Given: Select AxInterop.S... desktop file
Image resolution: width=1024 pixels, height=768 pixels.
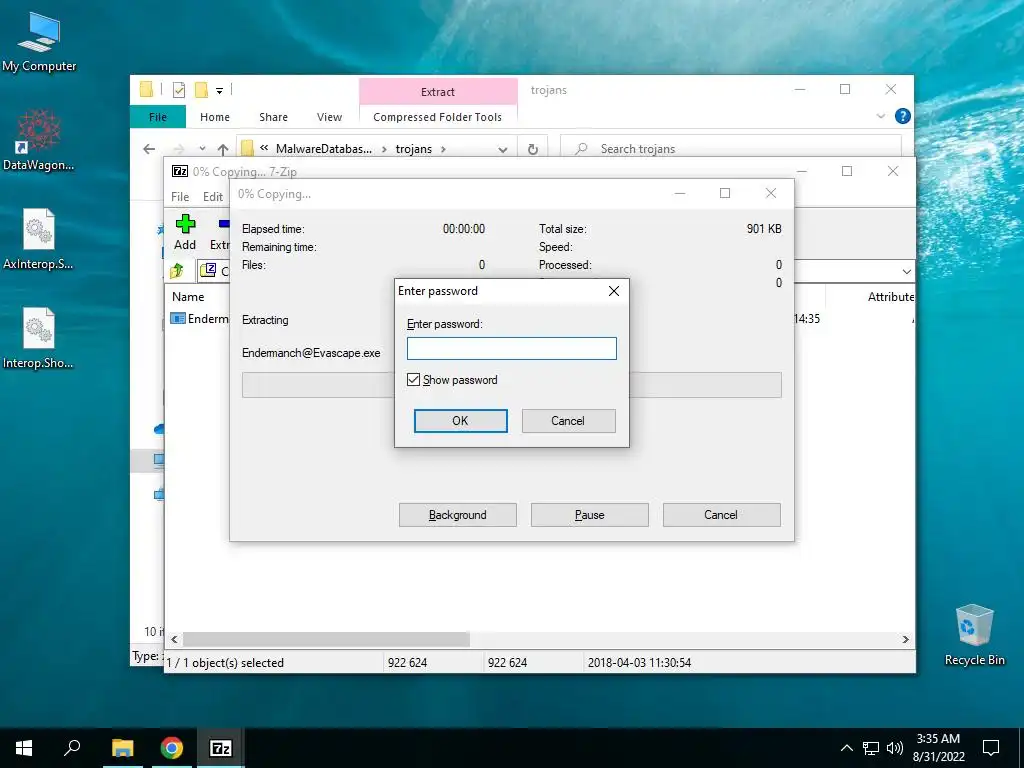Looking at the screenshot, I should [39, 239].
